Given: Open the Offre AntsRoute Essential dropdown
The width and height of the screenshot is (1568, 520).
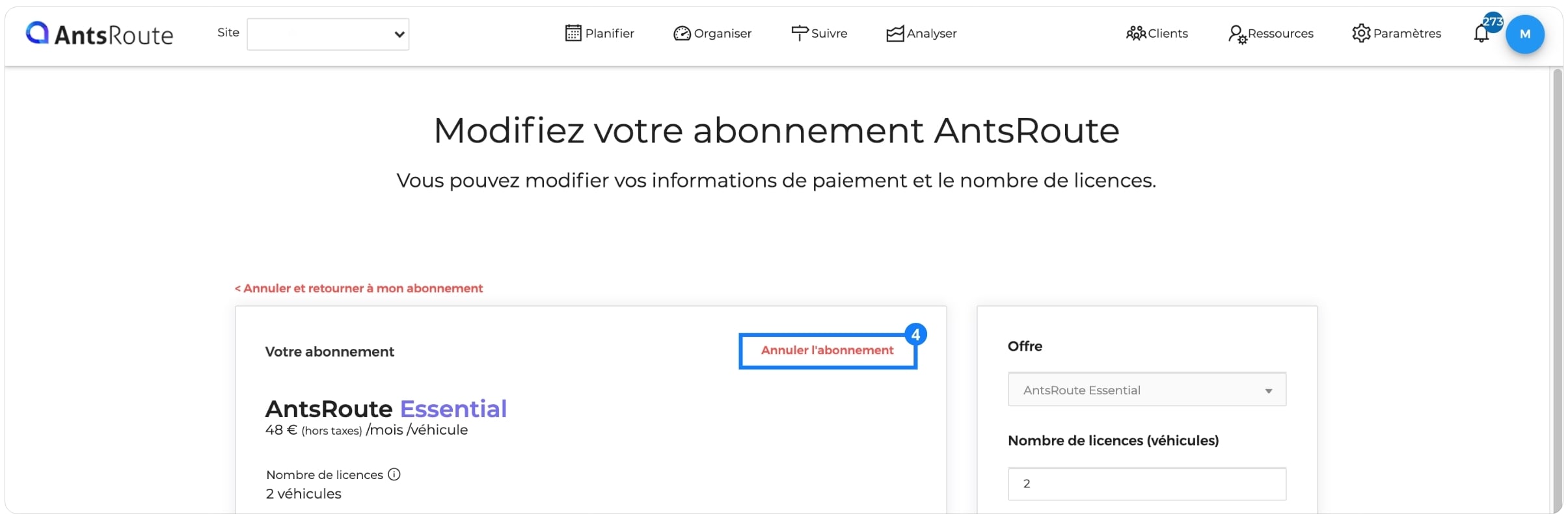Looking at the screenshot, I should coord(1147,390).
